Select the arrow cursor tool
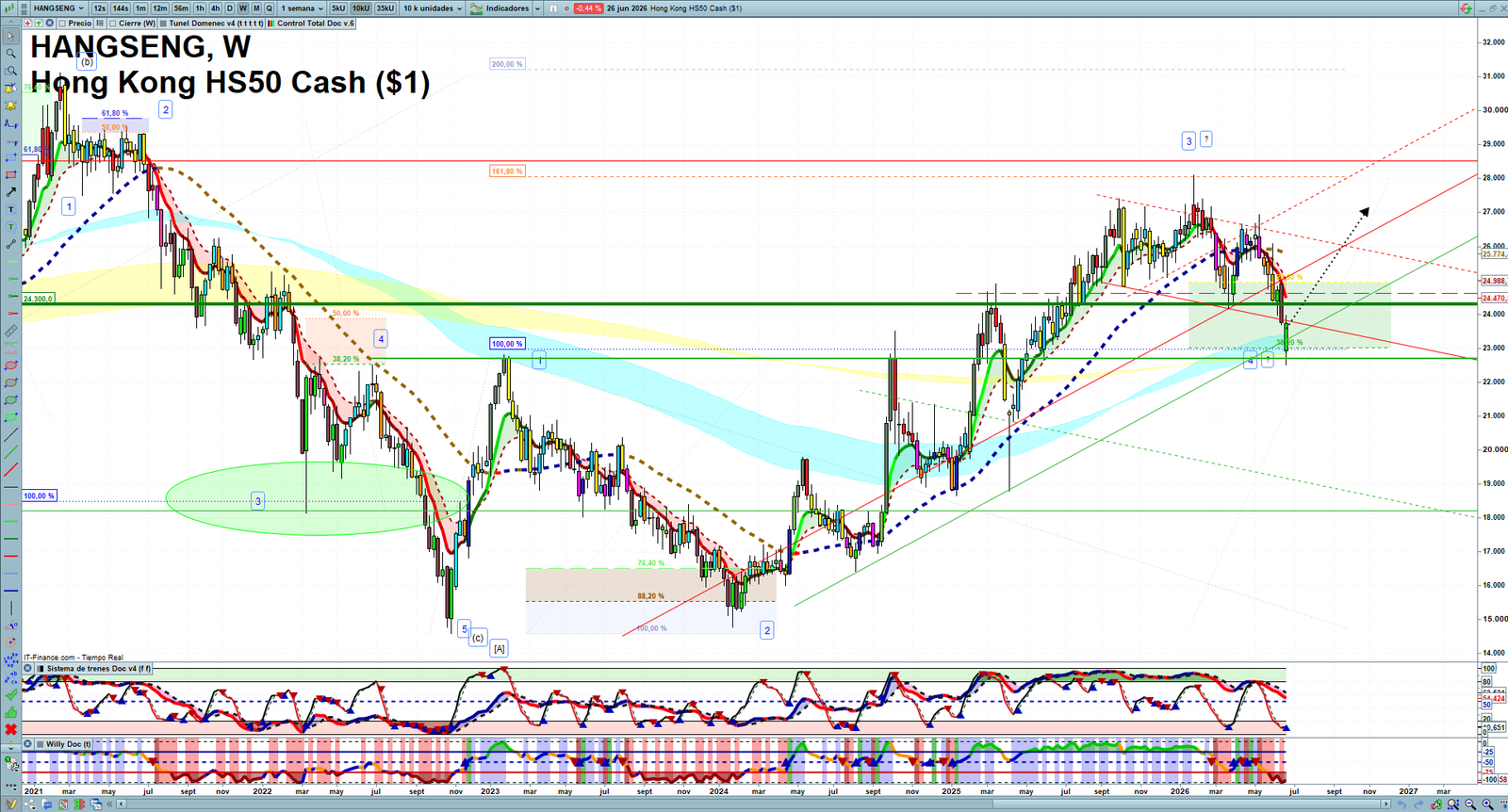 tap(11, 36)
